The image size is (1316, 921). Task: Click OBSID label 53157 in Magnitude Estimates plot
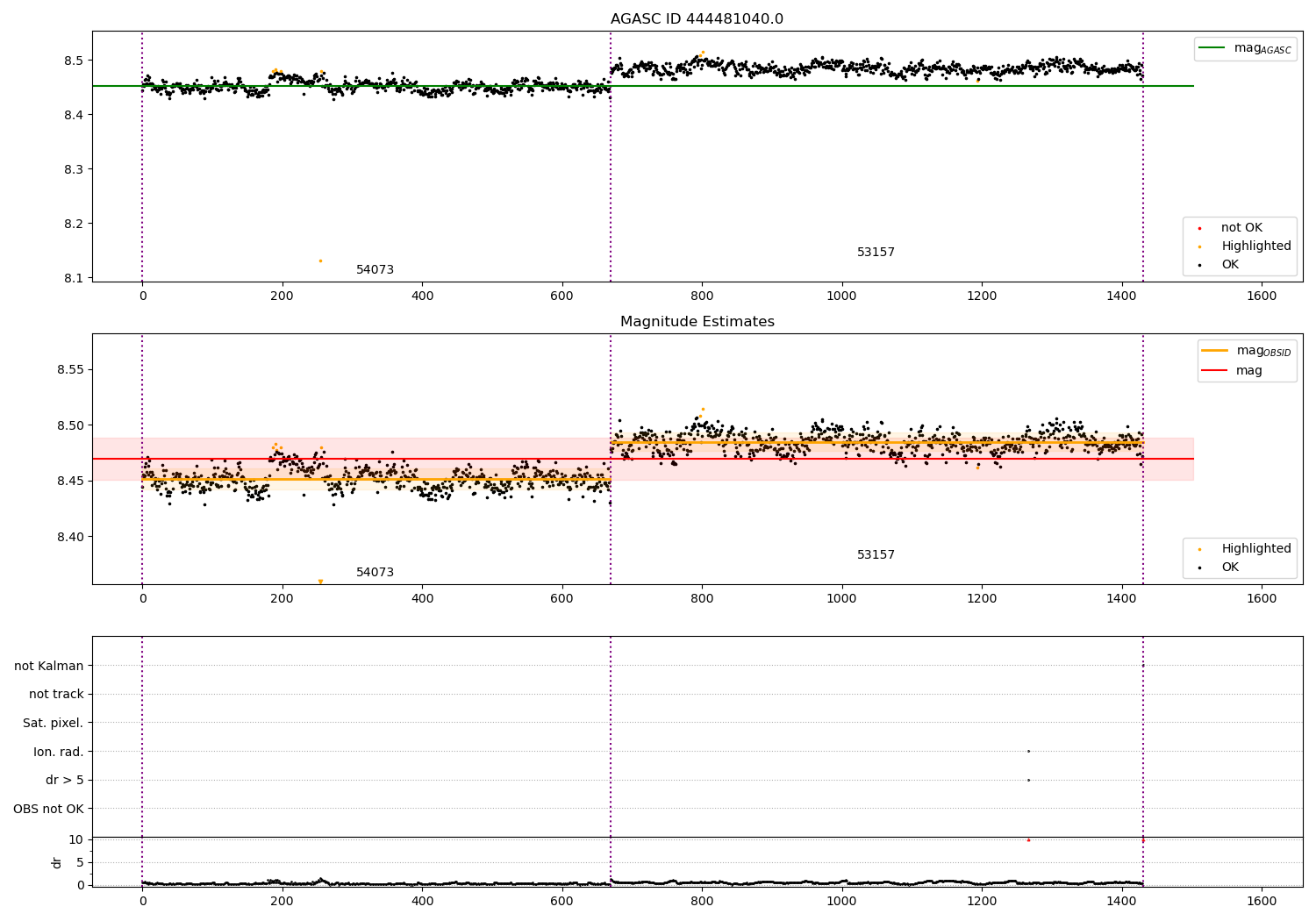tap(876, 555)
